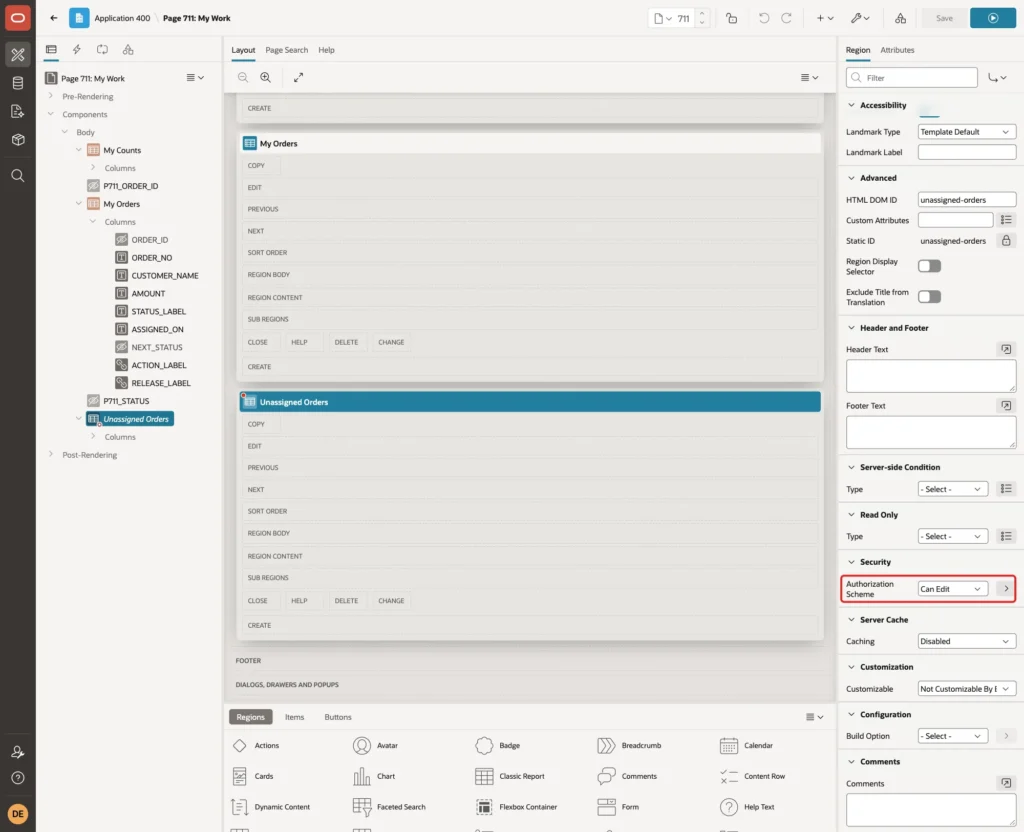
Task: Toggle Region Display Selector switch
Action: coord(929,266)
